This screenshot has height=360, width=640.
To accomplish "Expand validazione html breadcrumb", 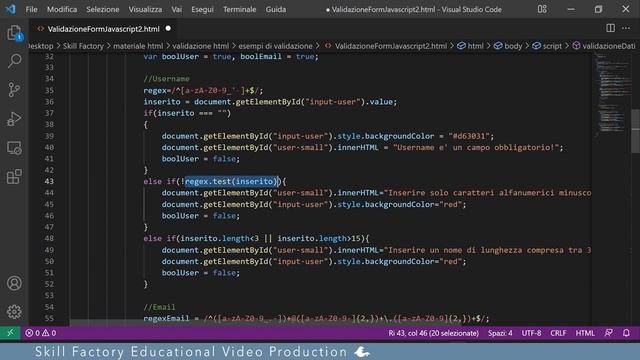I will pos(200,46).
